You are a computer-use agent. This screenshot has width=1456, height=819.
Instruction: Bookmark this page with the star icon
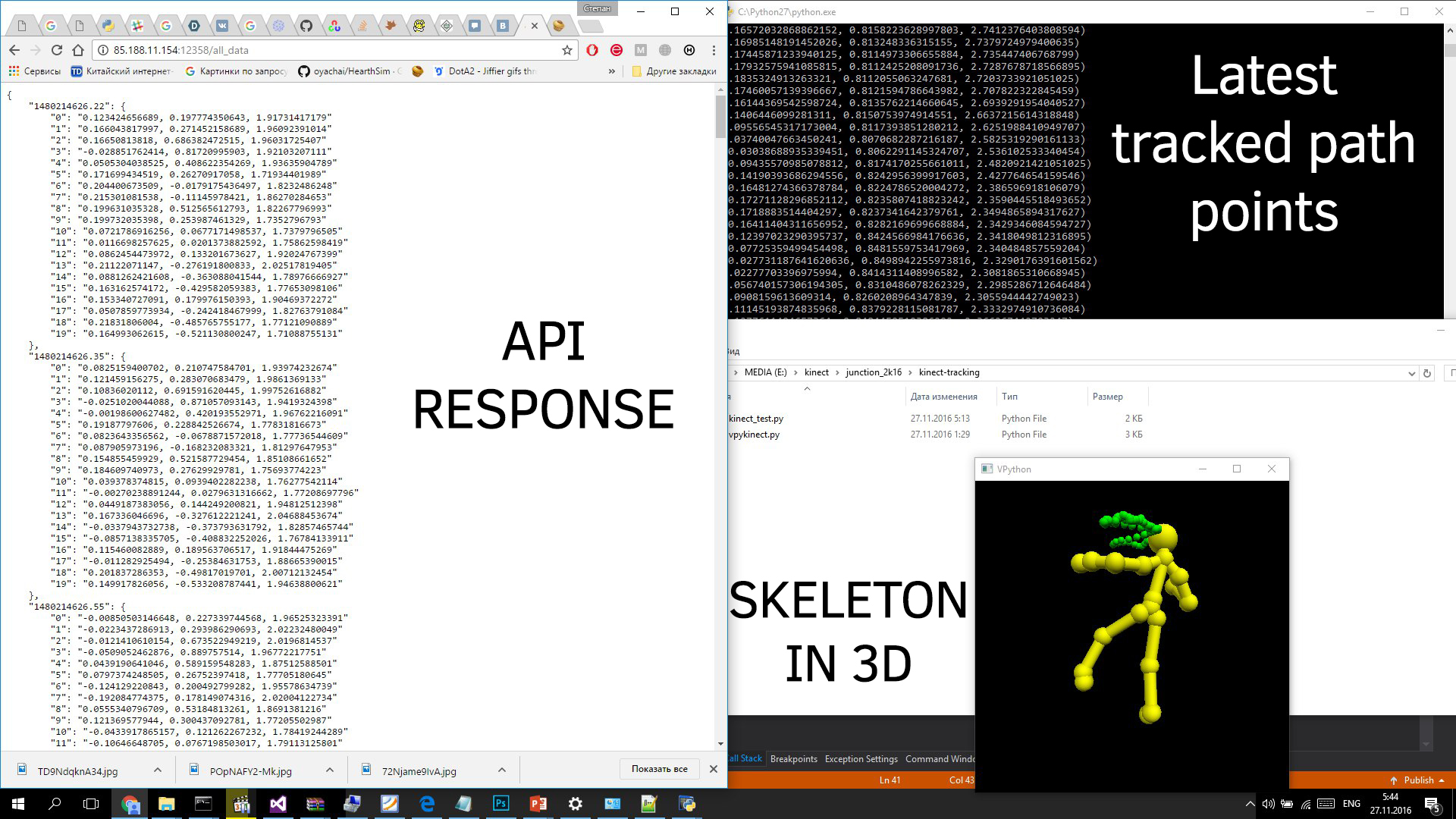click(x=566, y=50)
